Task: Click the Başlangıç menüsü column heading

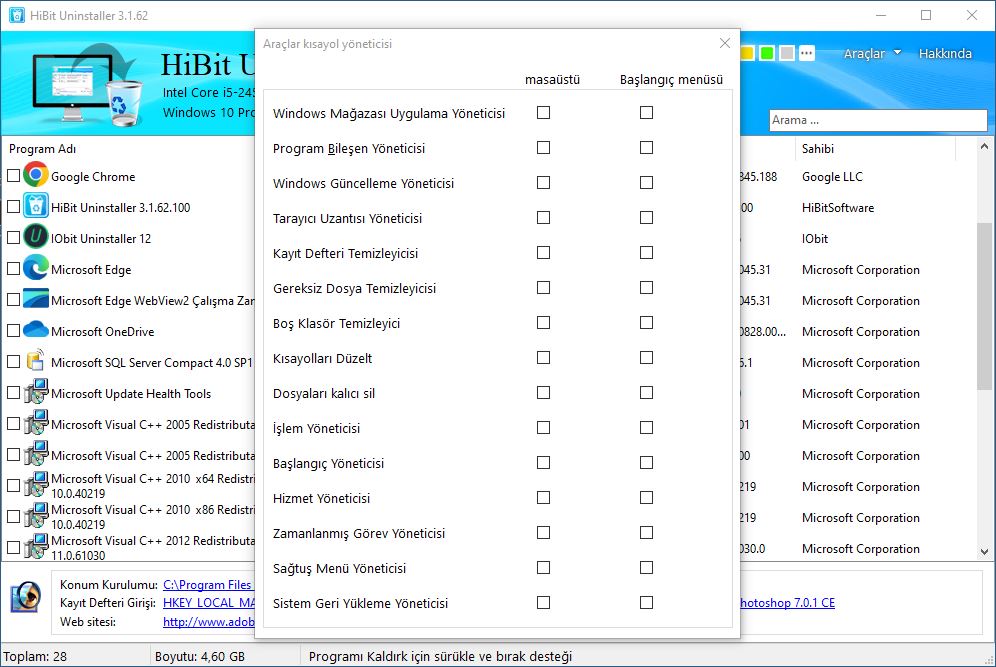Action: click(x=671, y=79)
